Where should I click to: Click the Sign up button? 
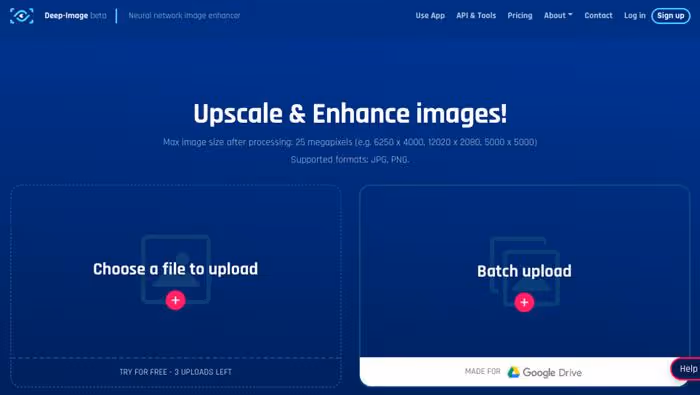point(671,16)
